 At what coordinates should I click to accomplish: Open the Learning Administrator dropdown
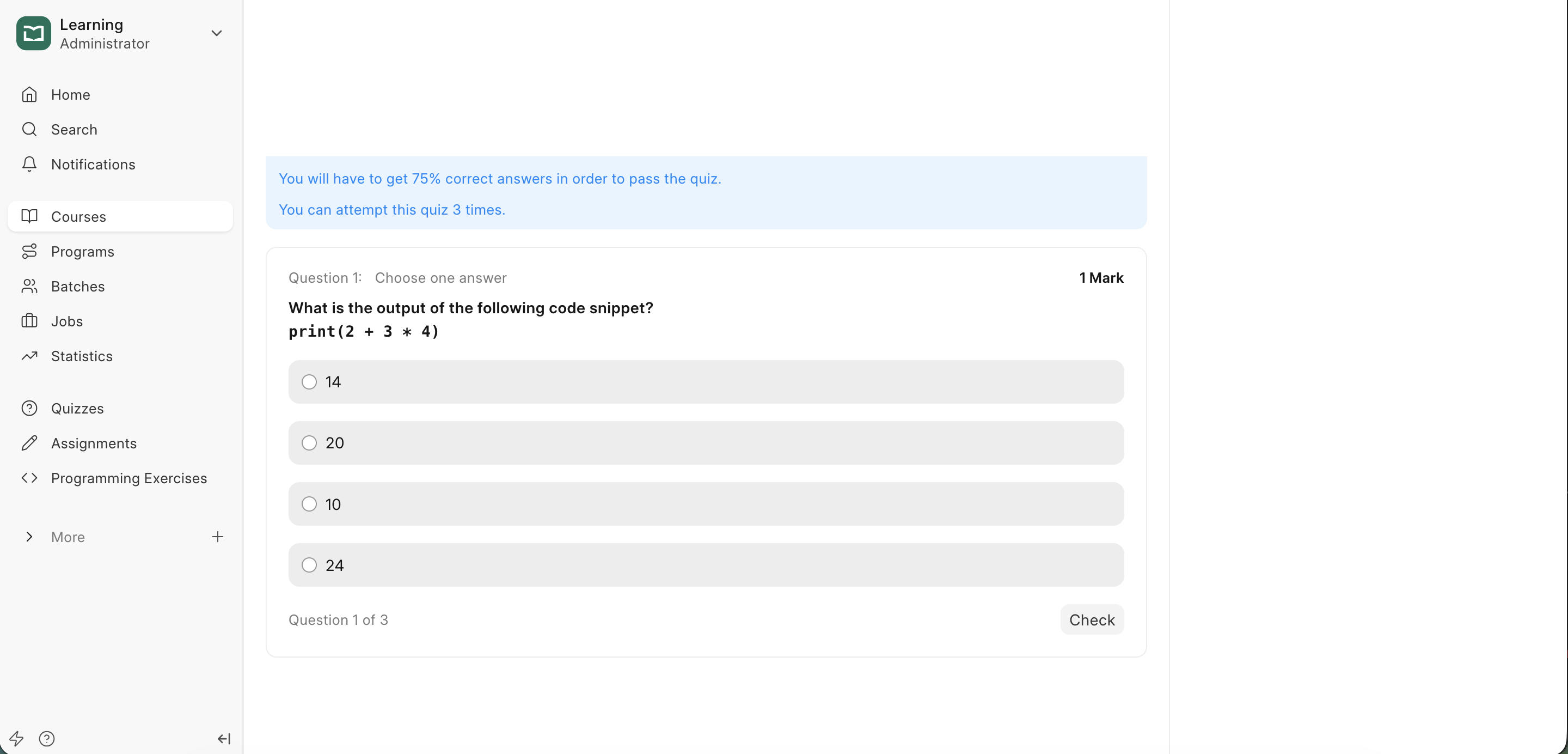[x=216, y=33]
